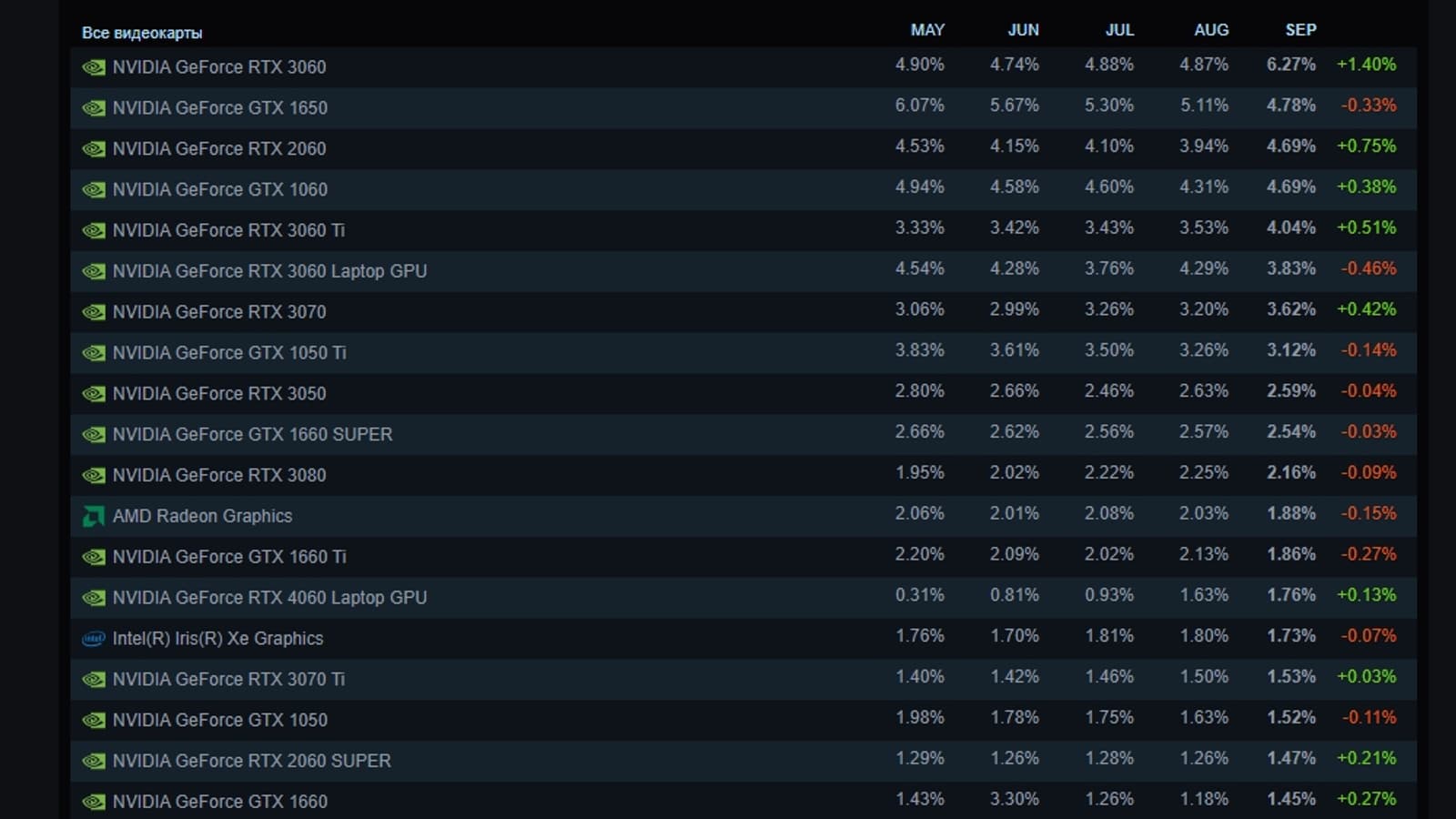
Task: Click the NVIDIA icon beside RTX 3070 Ti
Action: coord(94,680)
